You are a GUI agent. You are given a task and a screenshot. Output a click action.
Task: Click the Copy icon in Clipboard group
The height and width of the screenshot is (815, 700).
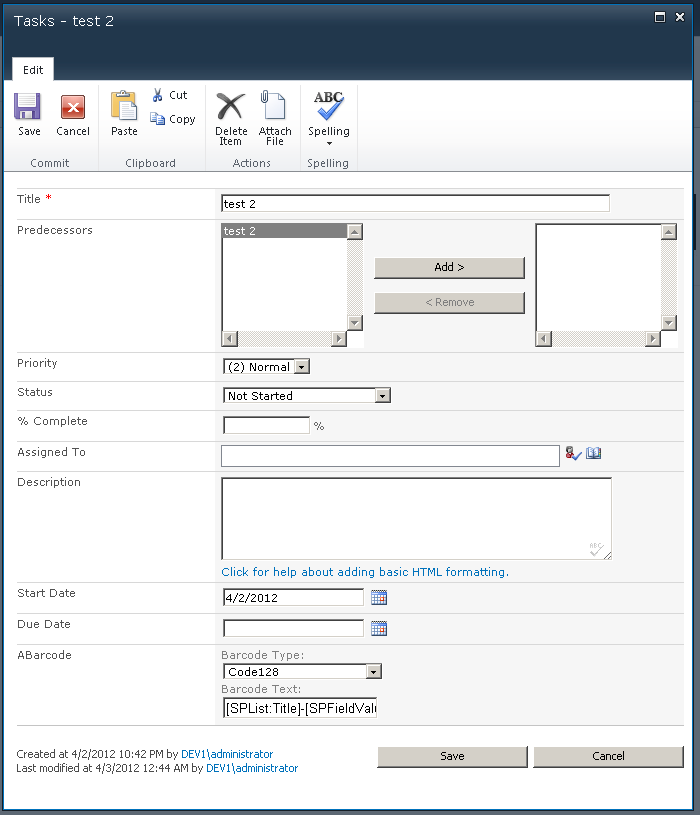[x=158, y=119]
